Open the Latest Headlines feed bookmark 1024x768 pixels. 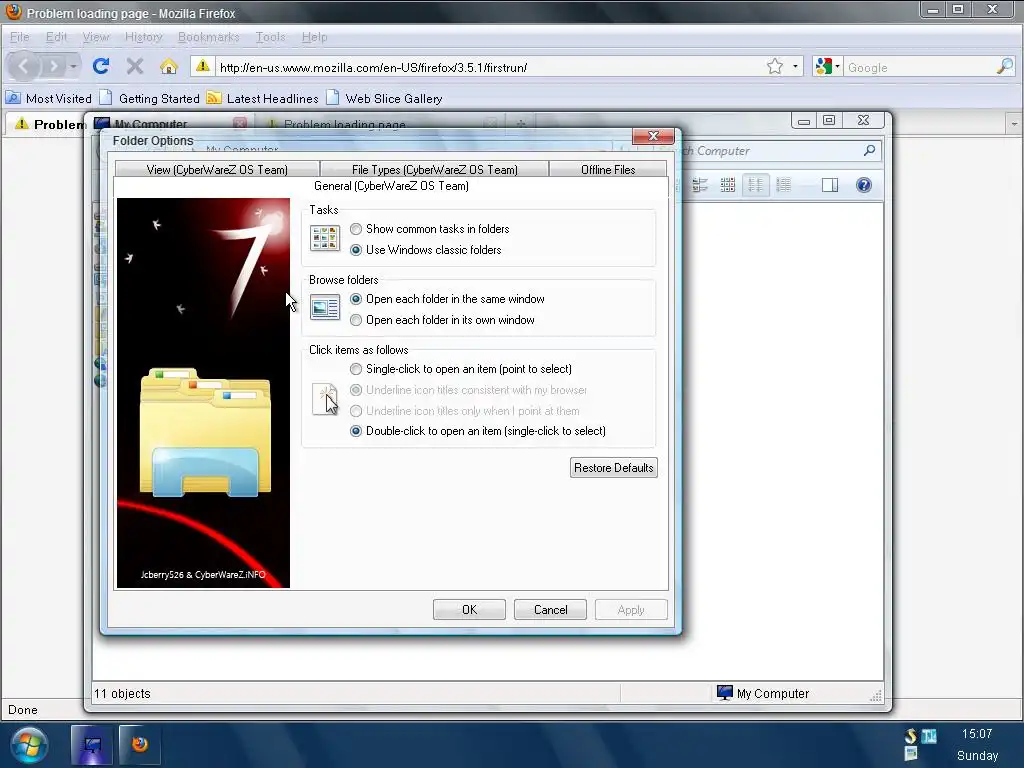[x=263, y=99]
